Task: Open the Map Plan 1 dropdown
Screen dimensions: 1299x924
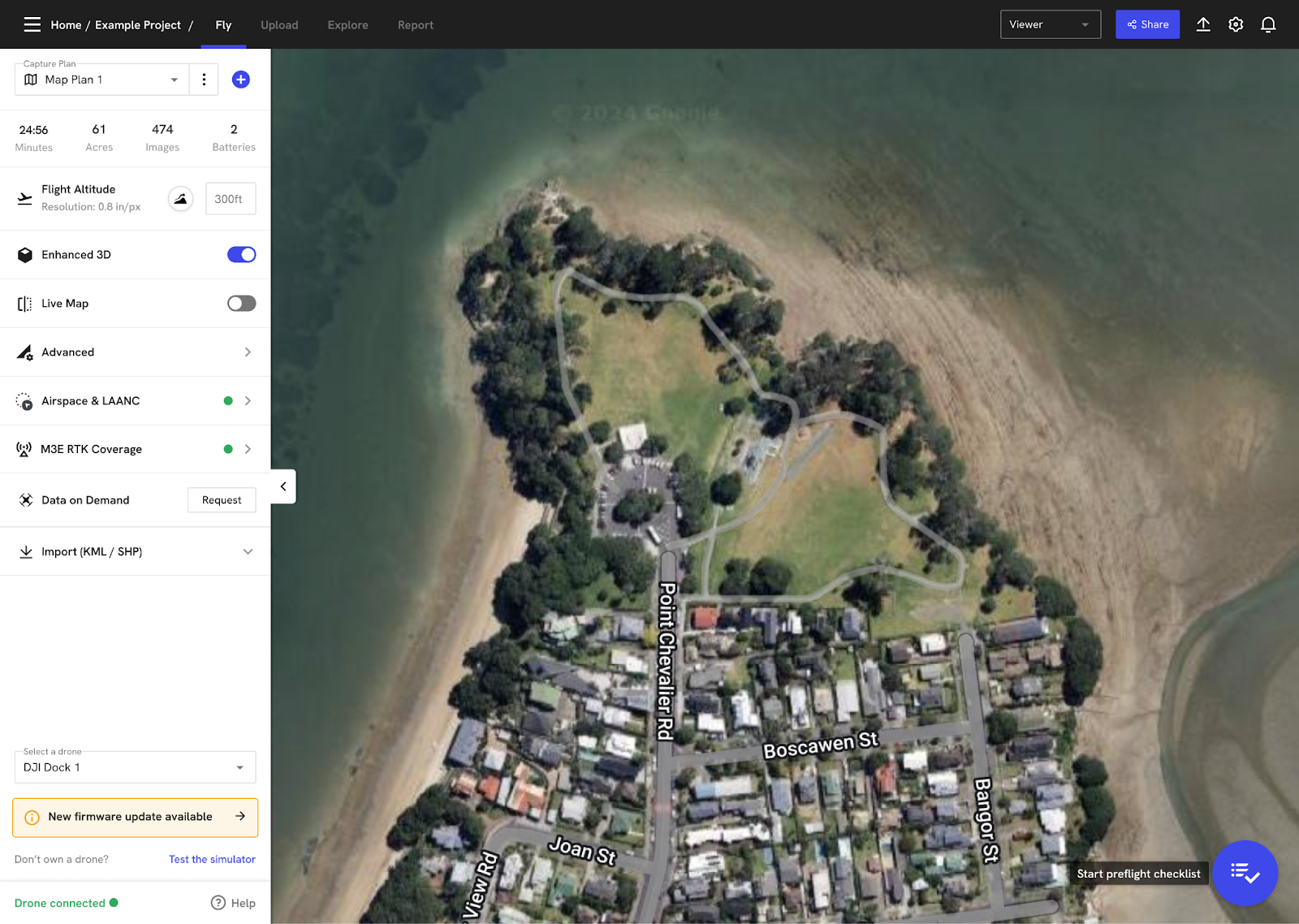Action: (x=101, y=80)
